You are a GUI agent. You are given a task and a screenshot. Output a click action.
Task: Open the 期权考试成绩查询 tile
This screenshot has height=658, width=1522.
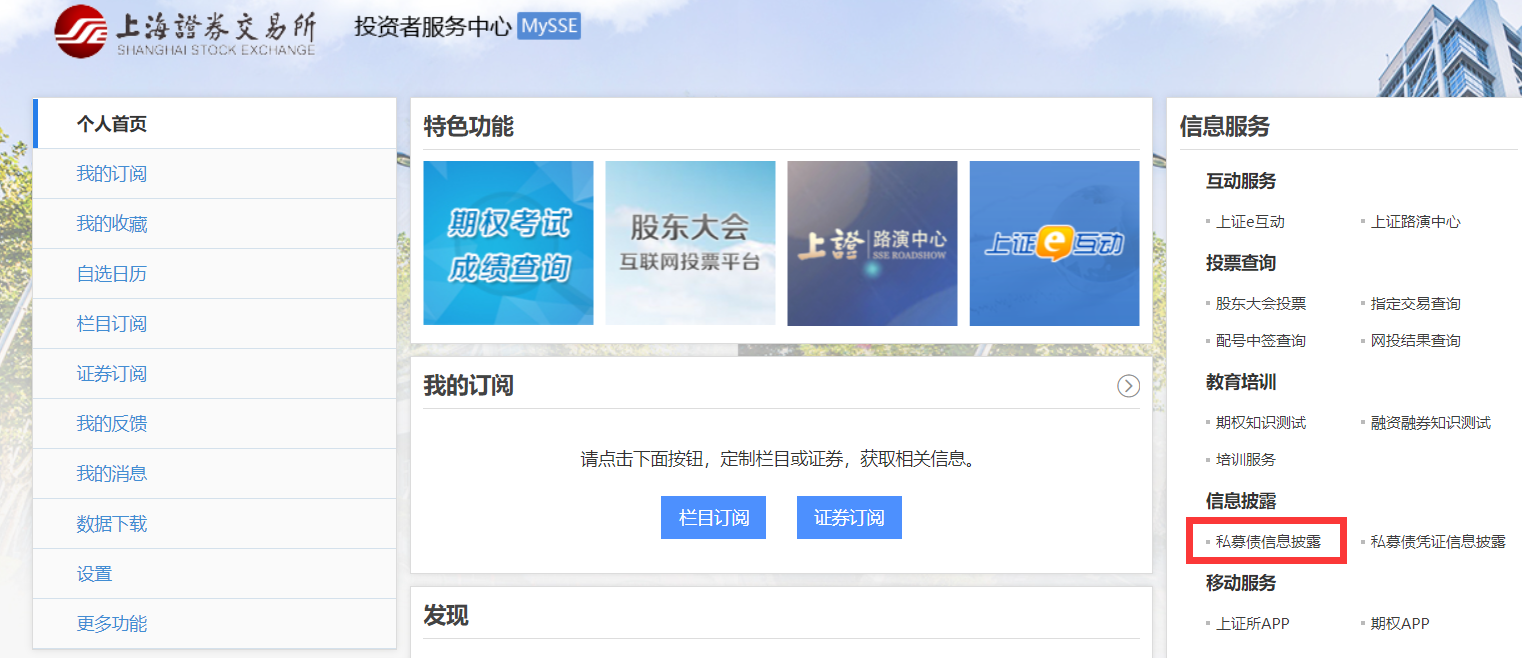coord(508,243)
